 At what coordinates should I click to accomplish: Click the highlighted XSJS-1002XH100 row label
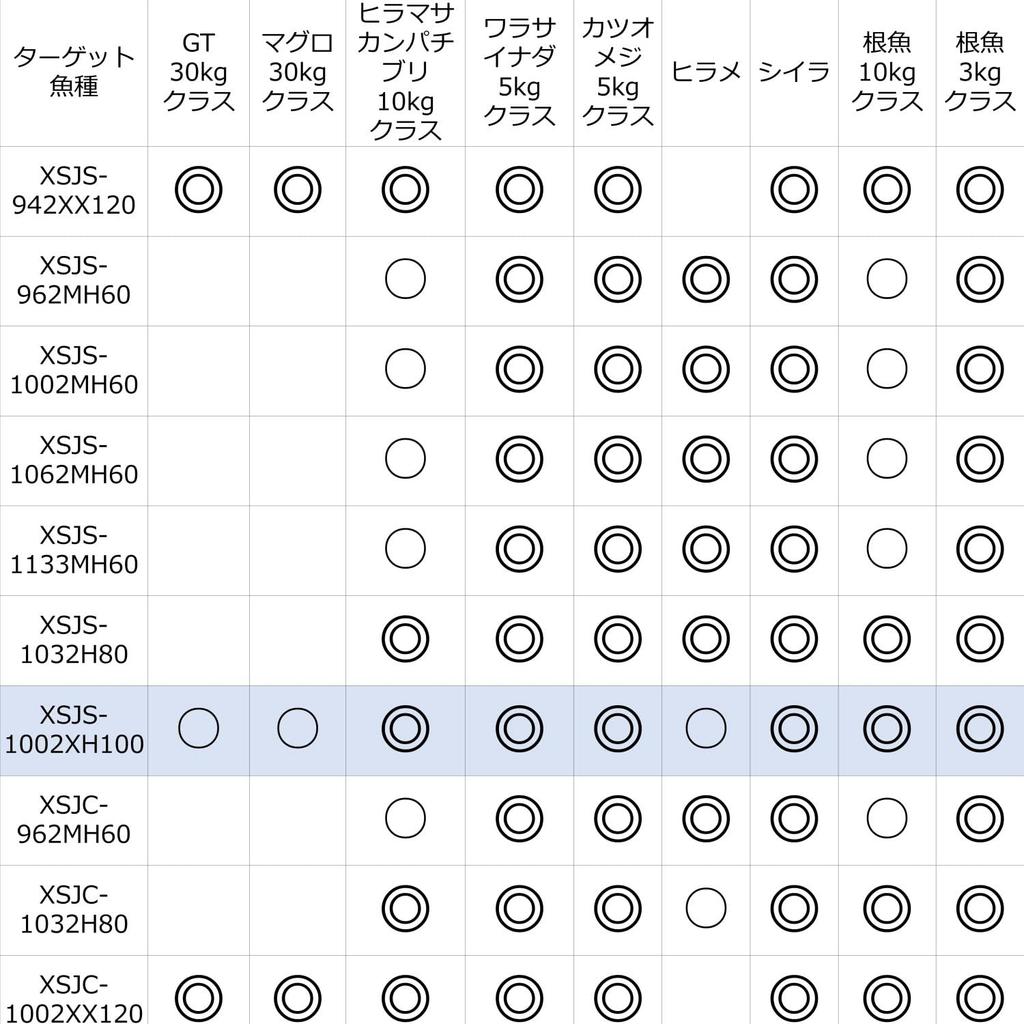74,729
